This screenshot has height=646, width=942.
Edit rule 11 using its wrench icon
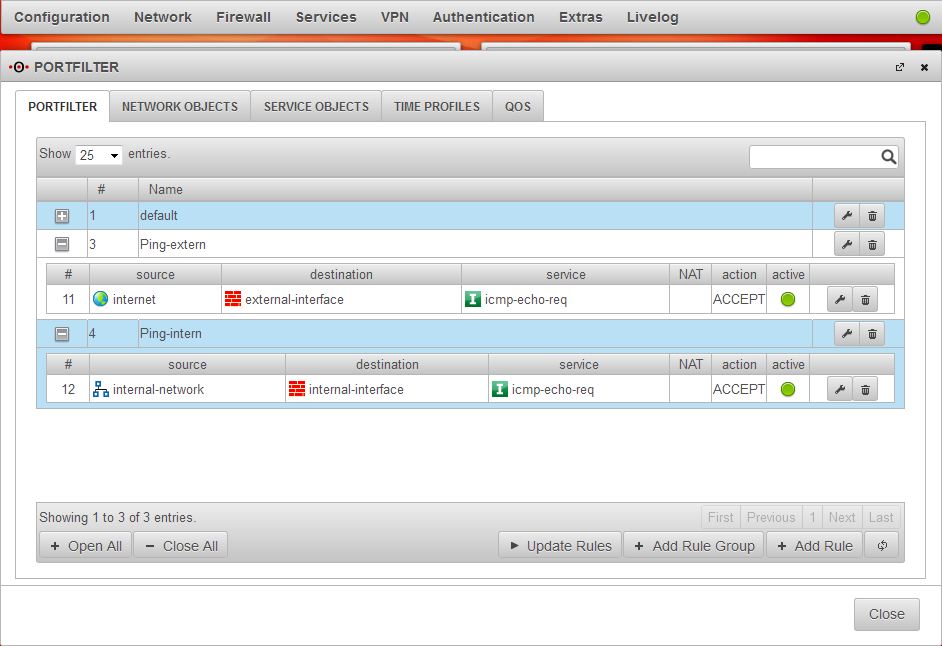click(x=839, y=300)
